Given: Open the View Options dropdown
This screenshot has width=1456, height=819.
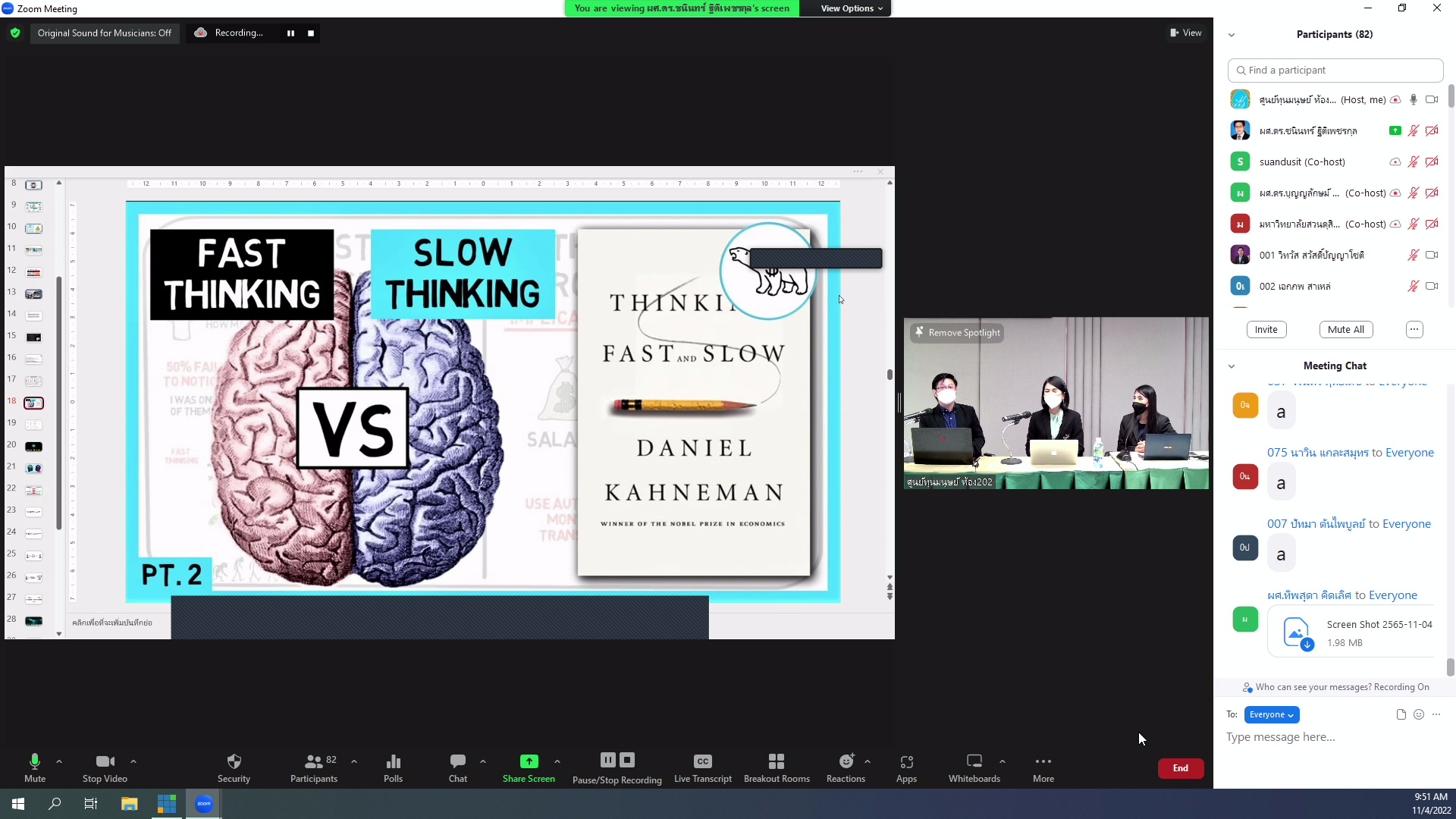Looking at the screenshot, I should click(852, 8).
